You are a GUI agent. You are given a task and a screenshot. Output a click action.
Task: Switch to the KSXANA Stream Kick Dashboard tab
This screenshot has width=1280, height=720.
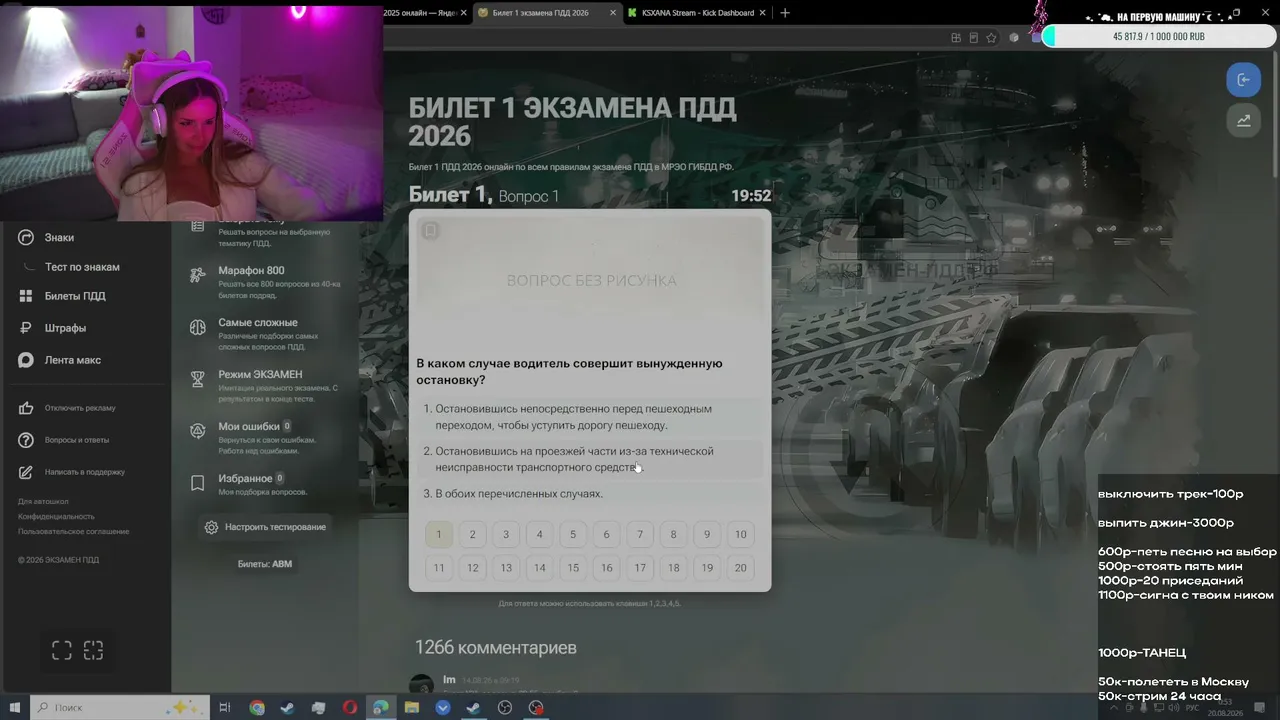coord(698,13)
